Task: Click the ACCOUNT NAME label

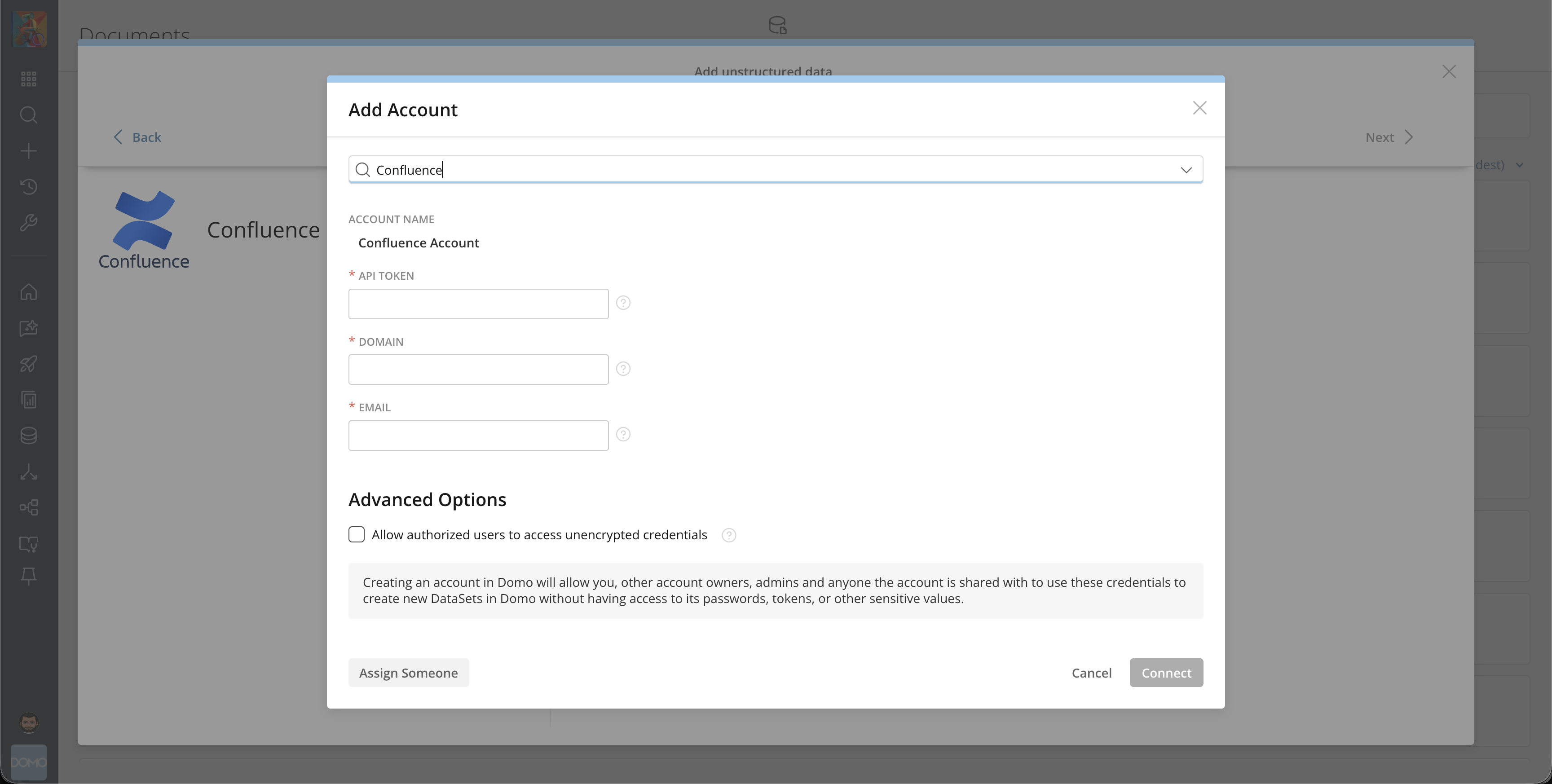Action: point(391,220)
